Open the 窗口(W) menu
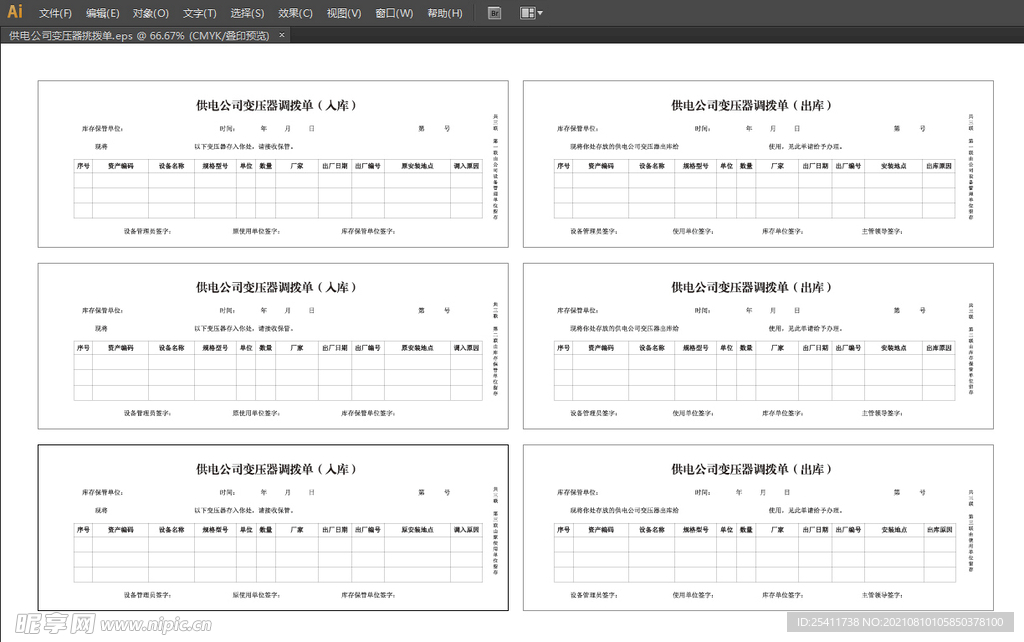 coord(394,13)
